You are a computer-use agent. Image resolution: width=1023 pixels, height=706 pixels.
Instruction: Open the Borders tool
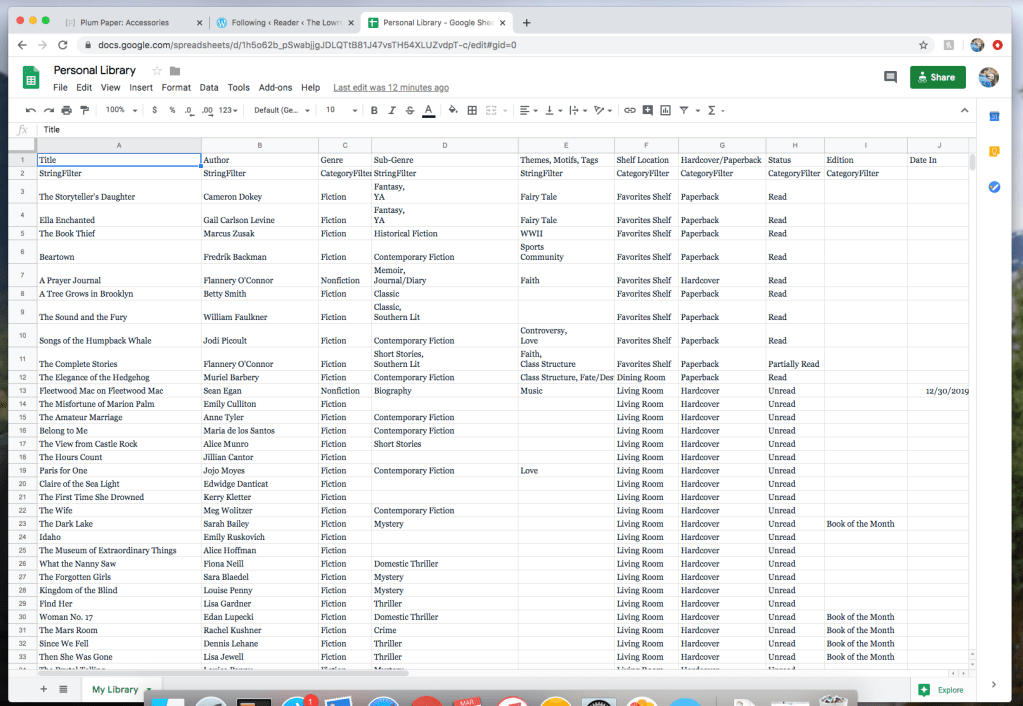(x=472, y=110)
